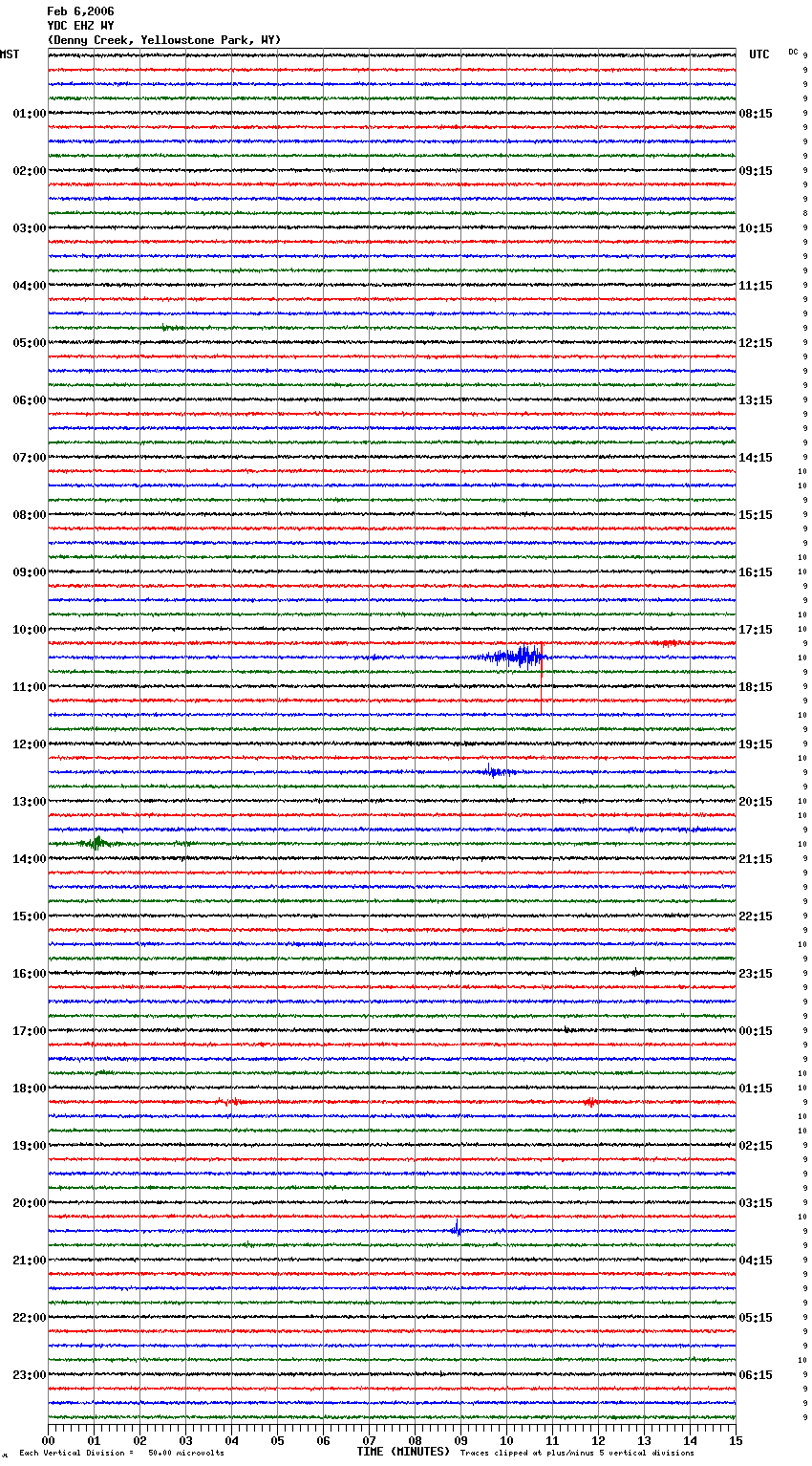Viewport: 812px width, 1466px height.
Task: Select the '23:00' MST time label
Action: [29, 1375]
